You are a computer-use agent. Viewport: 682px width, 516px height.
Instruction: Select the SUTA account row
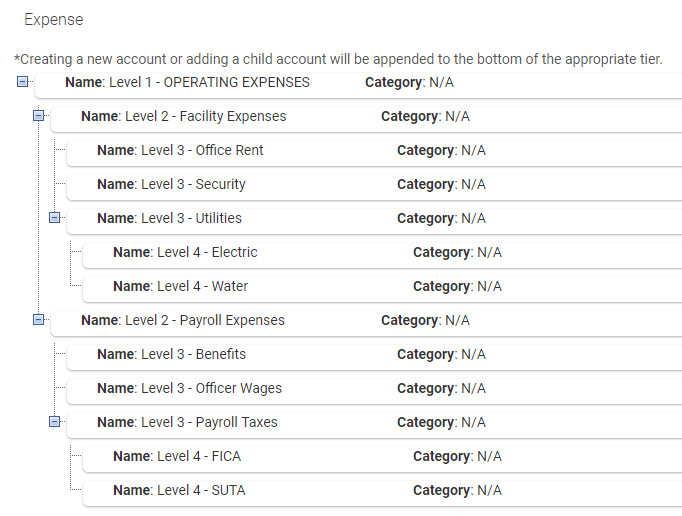point(179,490)
